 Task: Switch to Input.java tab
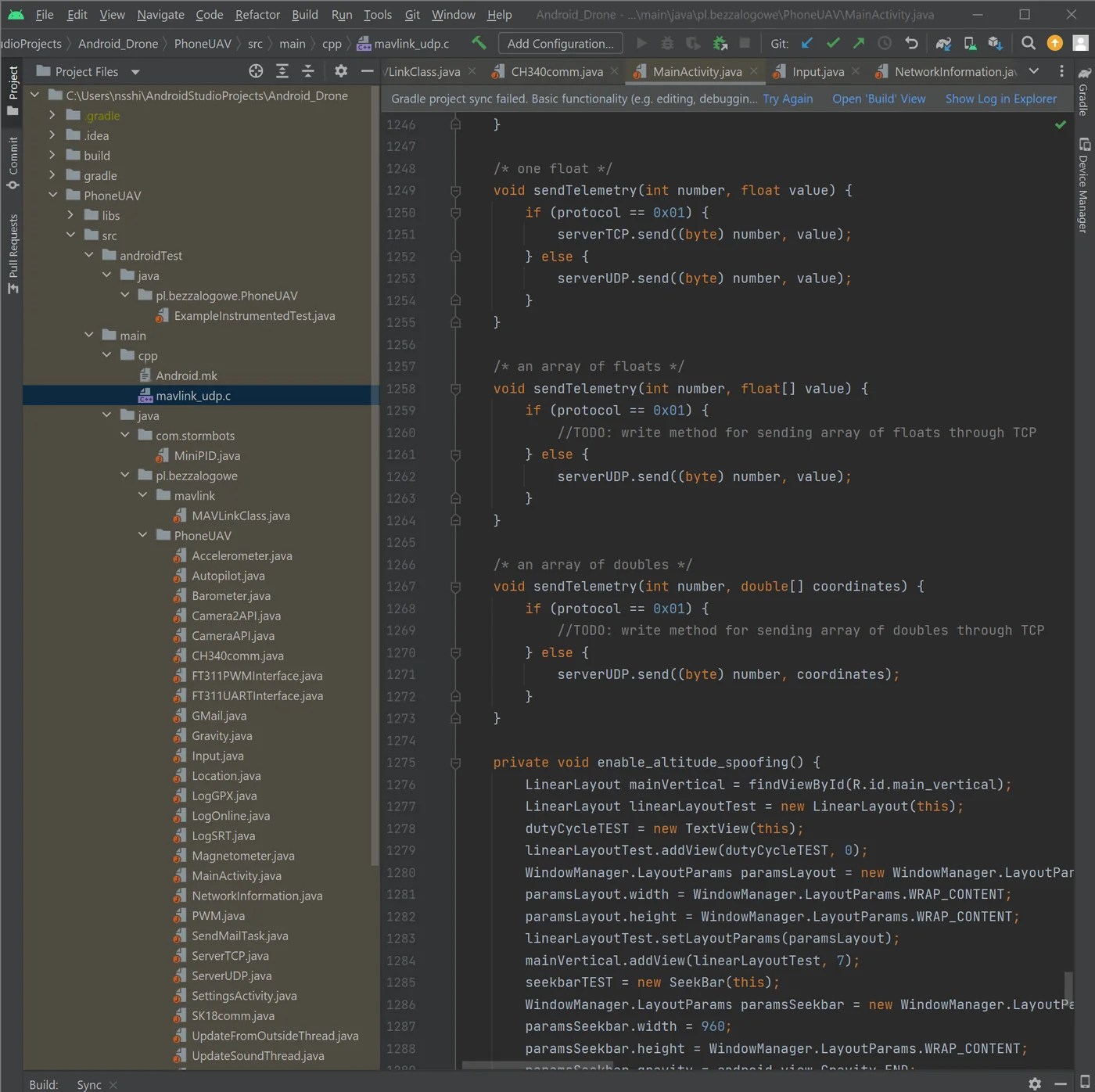pos(818,71)
